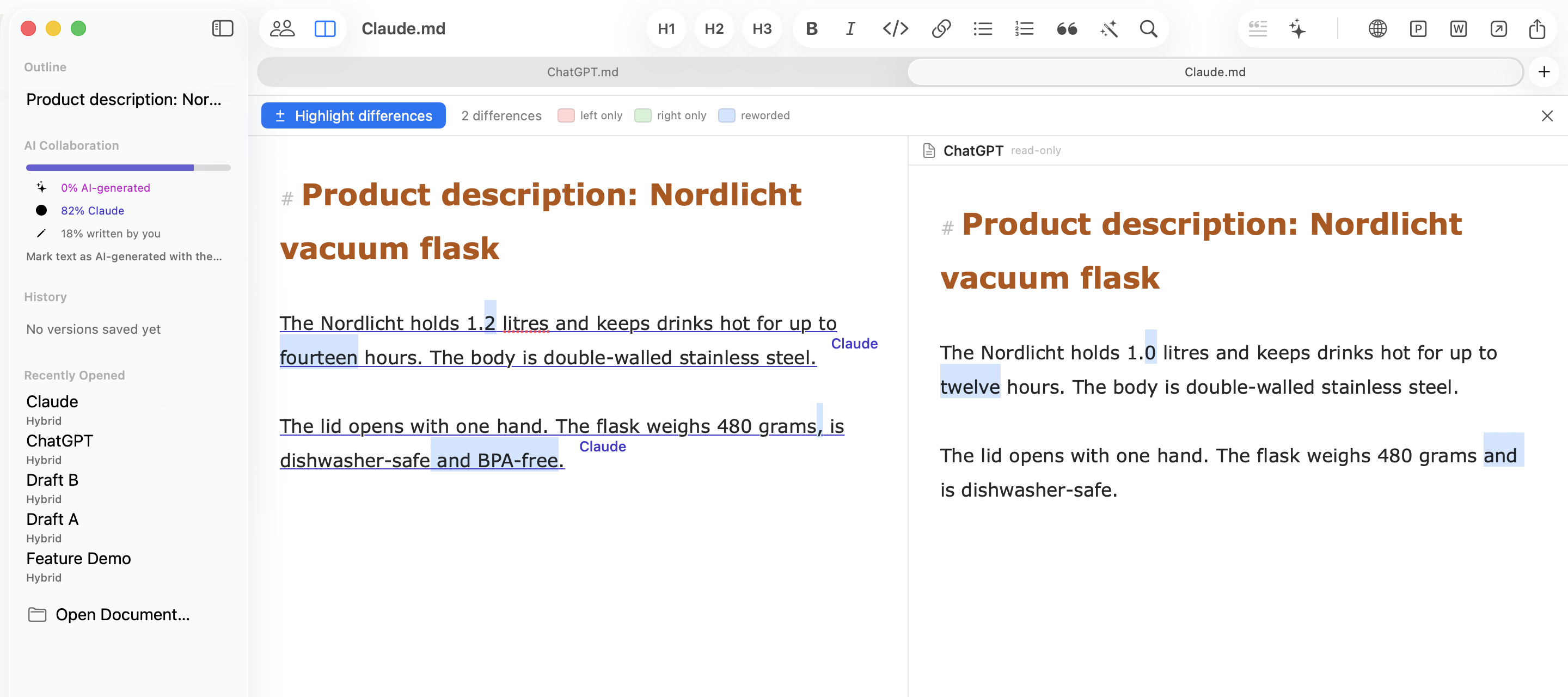Open the collaboration people icon
This screenshot has height=697, width=1568.
[282, 29]
